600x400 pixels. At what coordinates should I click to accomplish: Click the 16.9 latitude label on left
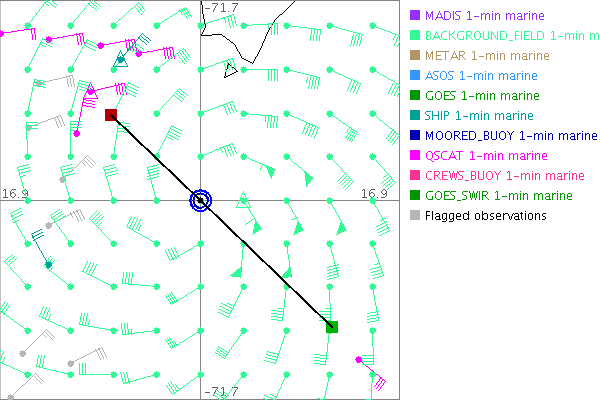[15, 193]
